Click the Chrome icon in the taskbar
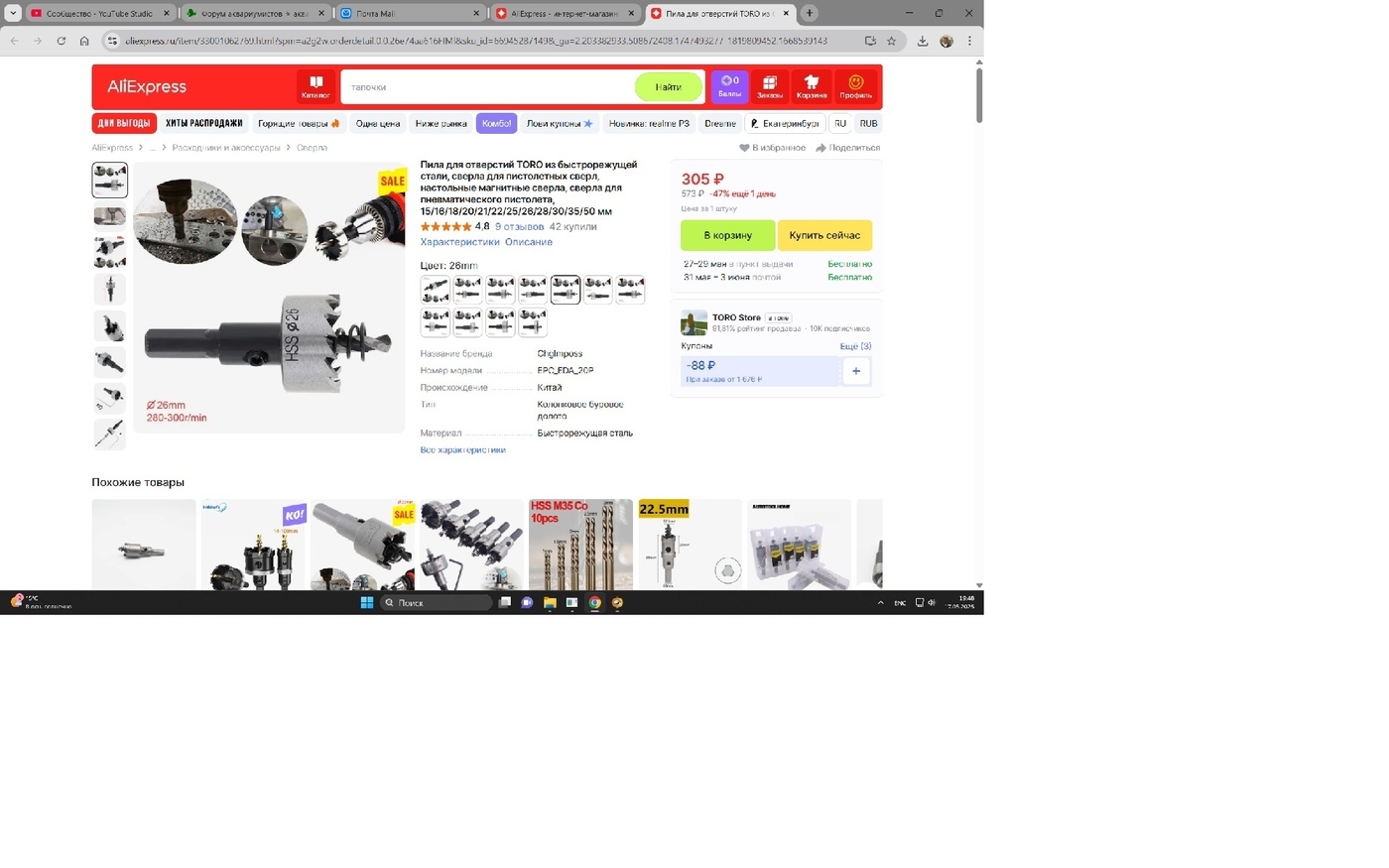 pos(594,602)
